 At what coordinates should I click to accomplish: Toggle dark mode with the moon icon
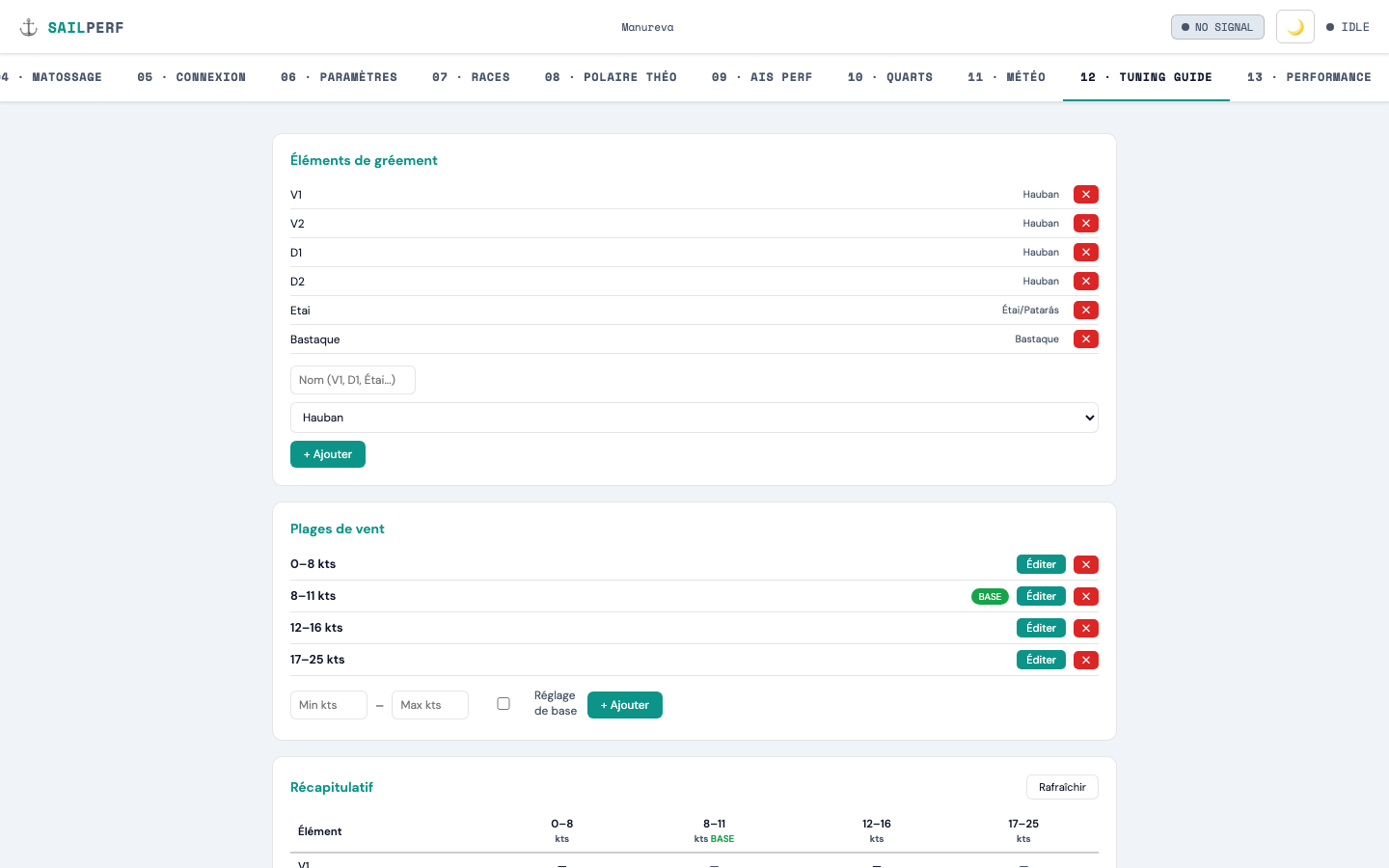coord(1295,27)
